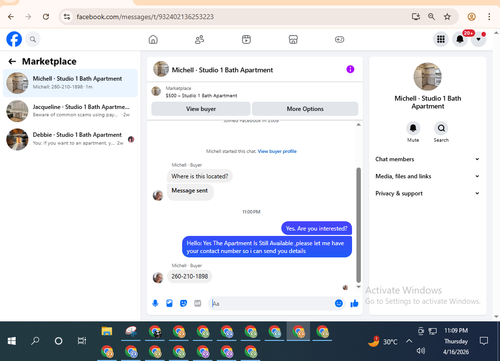
Task: Click the chat header title Michell Studio
Action: (x=222, y=70)
